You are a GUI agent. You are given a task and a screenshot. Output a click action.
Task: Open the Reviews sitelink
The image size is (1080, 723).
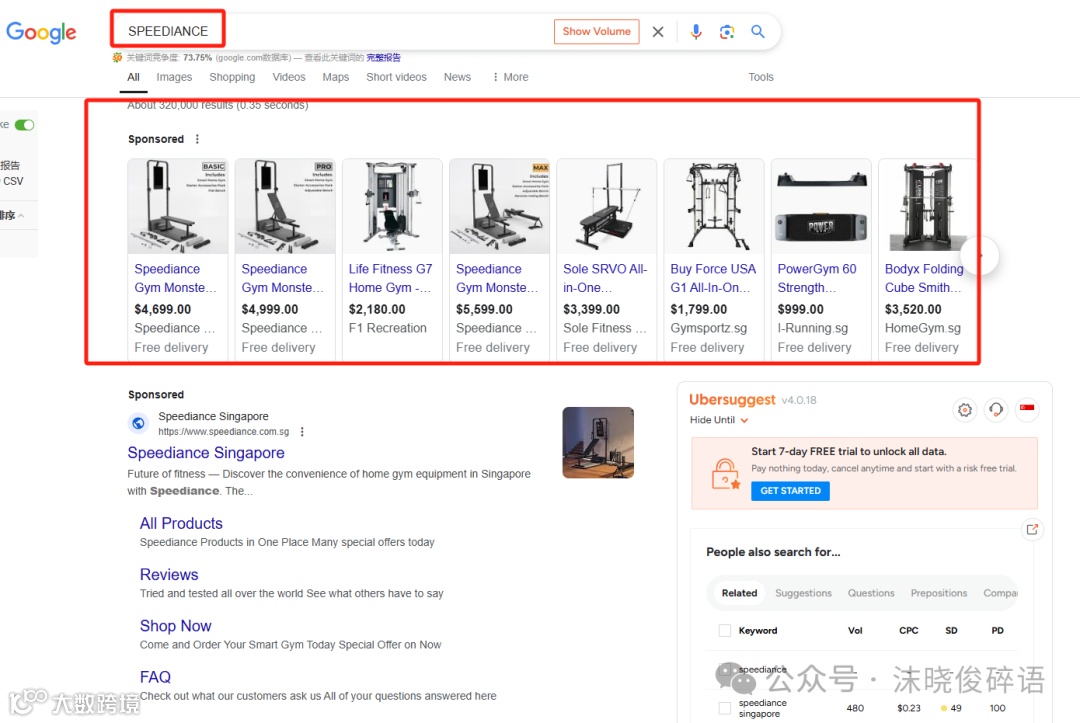[x=169, y=575]
